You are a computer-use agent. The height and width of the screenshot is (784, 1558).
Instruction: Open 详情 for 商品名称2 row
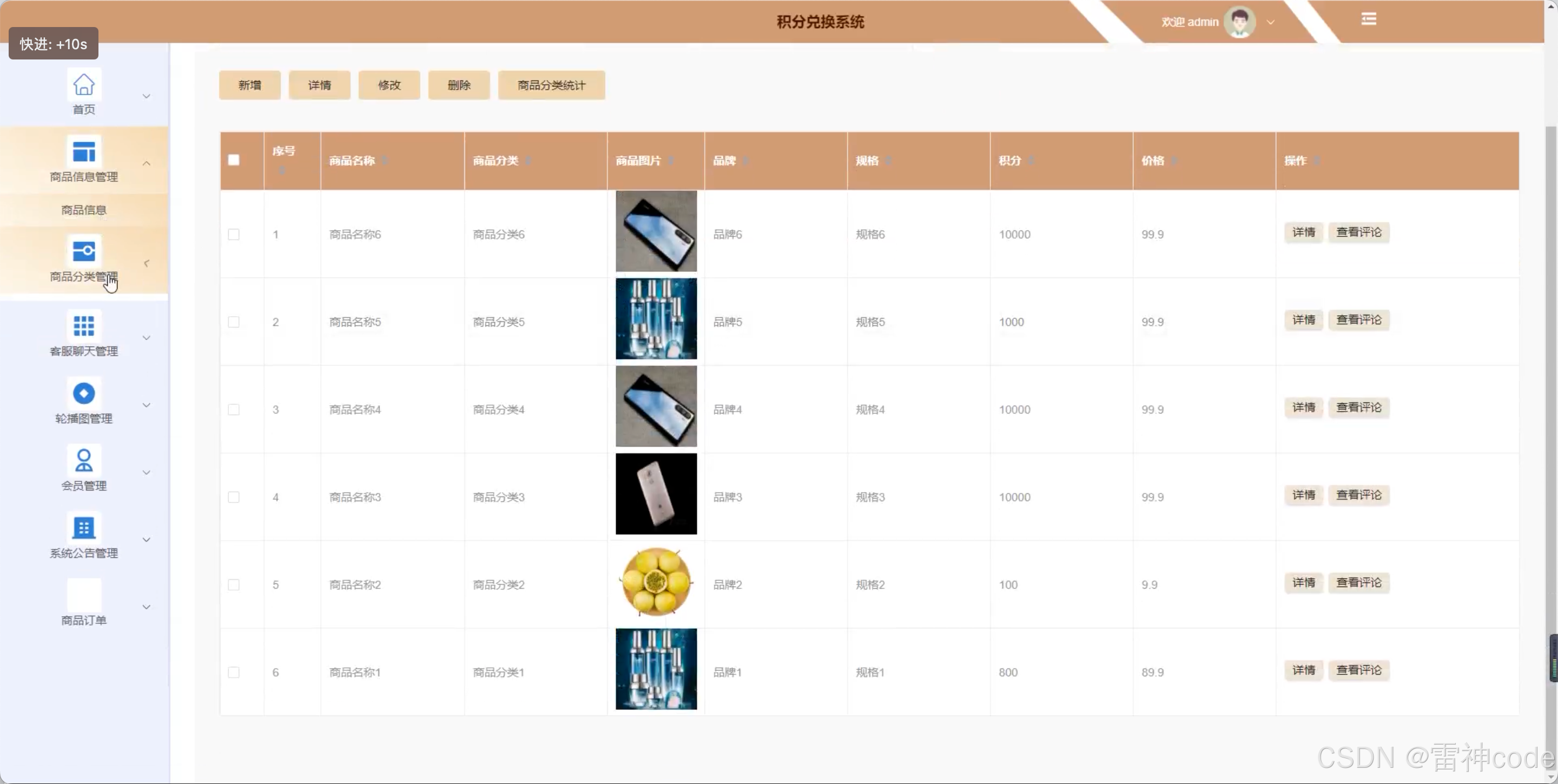tap(1304, 583)
